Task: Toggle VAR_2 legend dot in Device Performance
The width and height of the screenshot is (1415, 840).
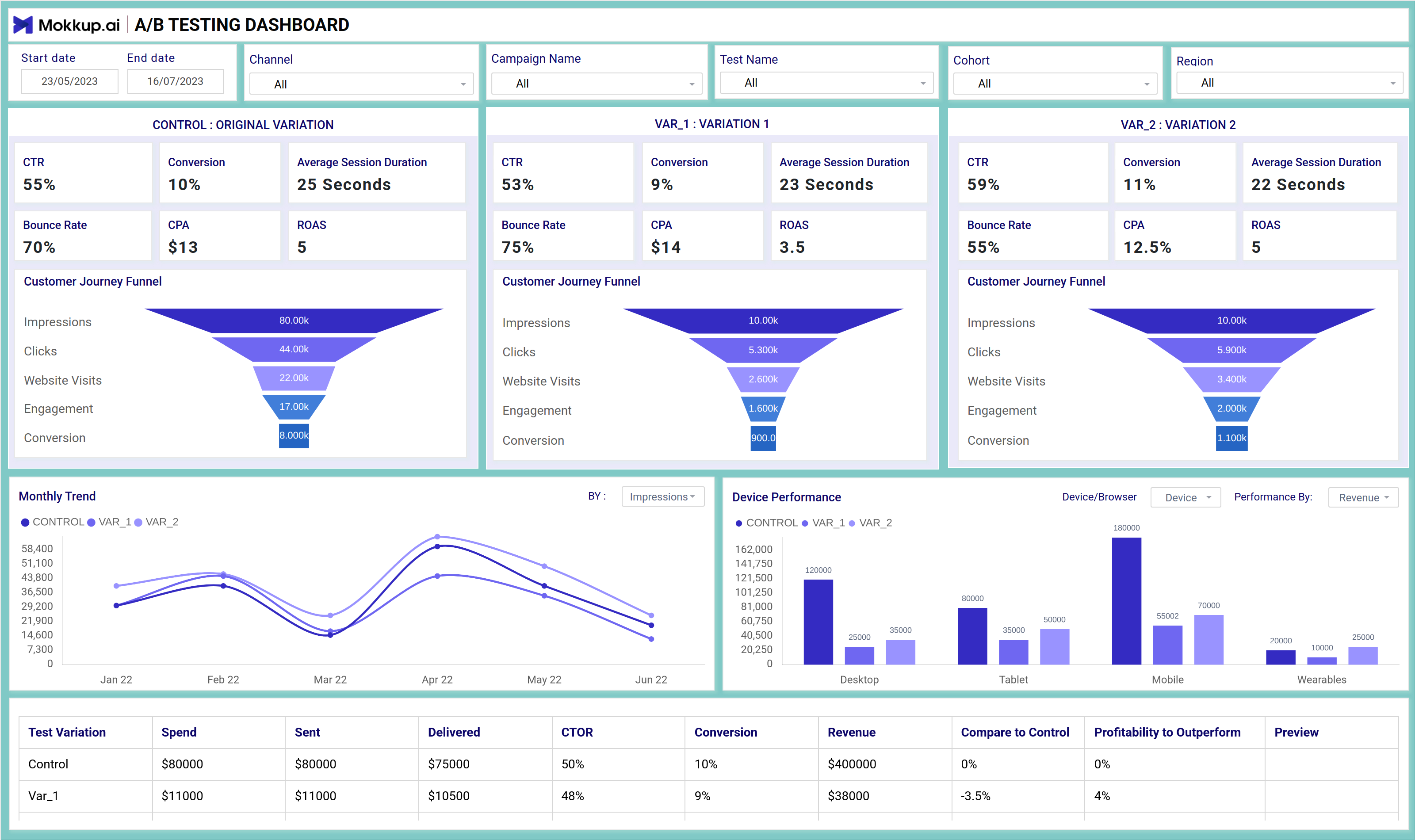Action: [x=852, y=523]
